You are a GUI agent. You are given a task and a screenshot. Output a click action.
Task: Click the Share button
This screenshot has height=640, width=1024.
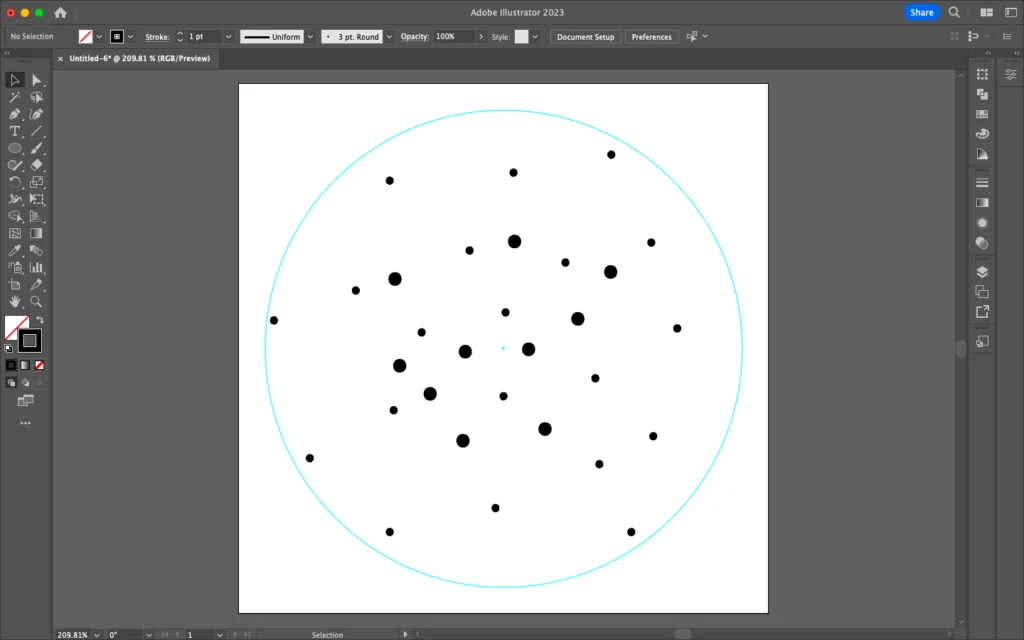click(921, 13)
